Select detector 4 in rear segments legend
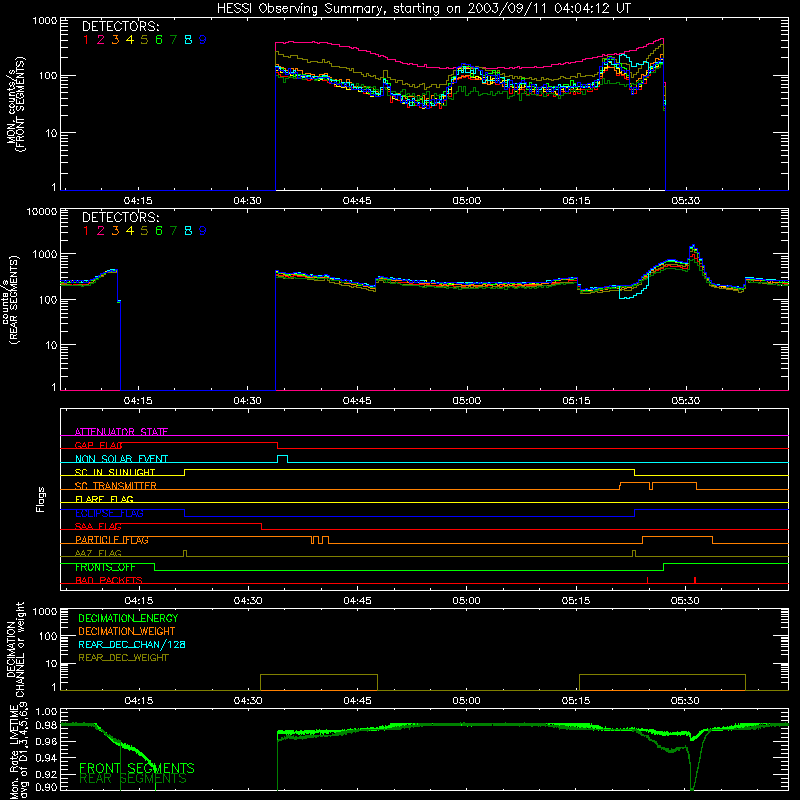Screen dimensions: 800x800 130,231
